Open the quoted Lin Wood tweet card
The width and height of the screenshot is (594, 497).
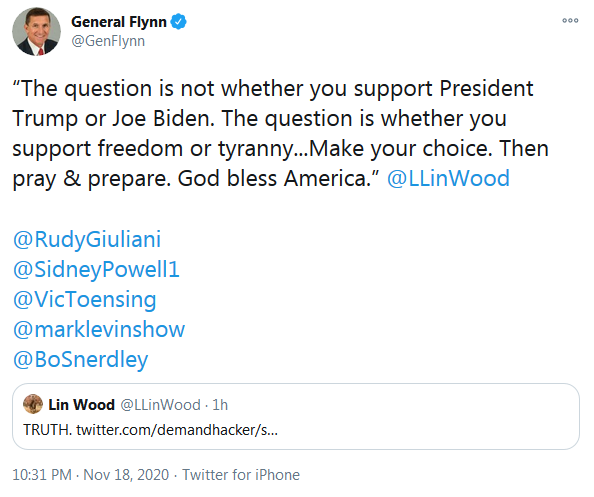pos(296,417)
